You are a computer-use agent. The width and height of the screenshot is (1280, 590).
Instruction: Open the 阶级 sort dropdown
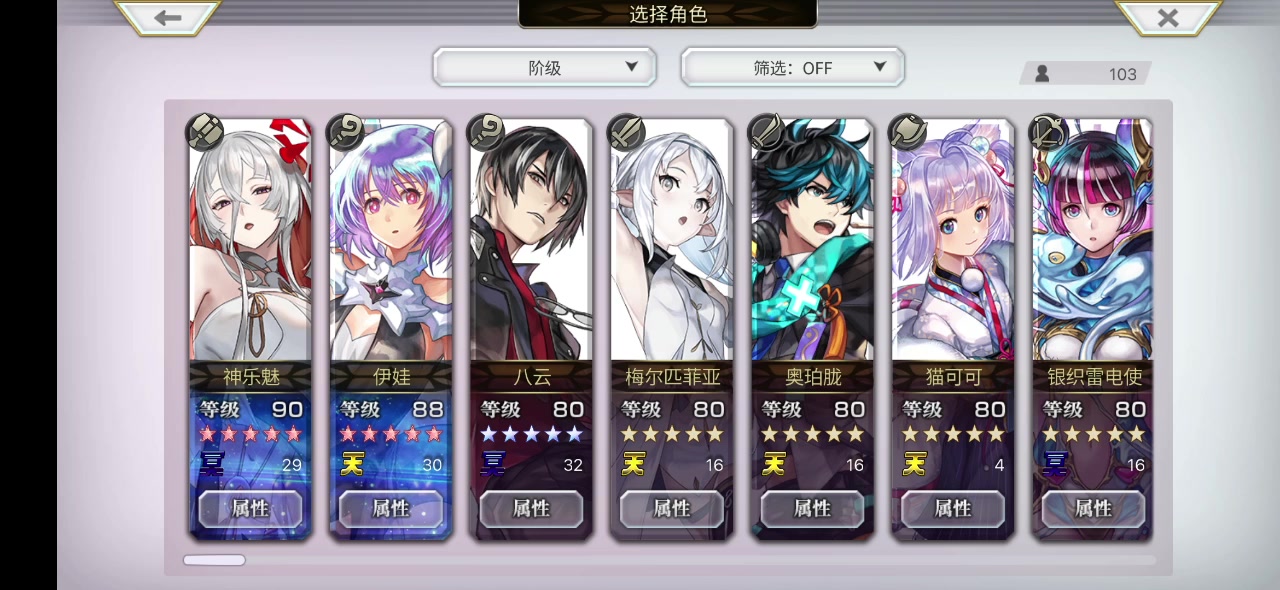click(x=544, y=67)
